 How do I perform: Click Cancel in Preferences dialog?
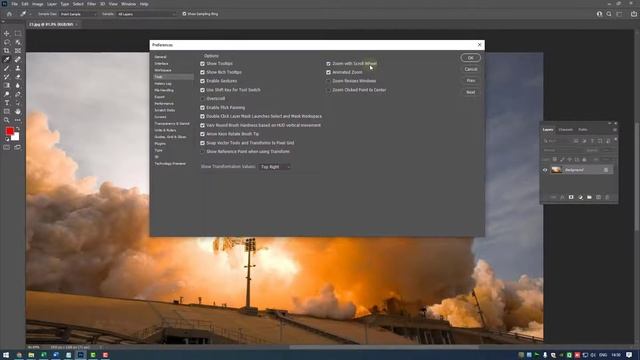click(471, 69)
